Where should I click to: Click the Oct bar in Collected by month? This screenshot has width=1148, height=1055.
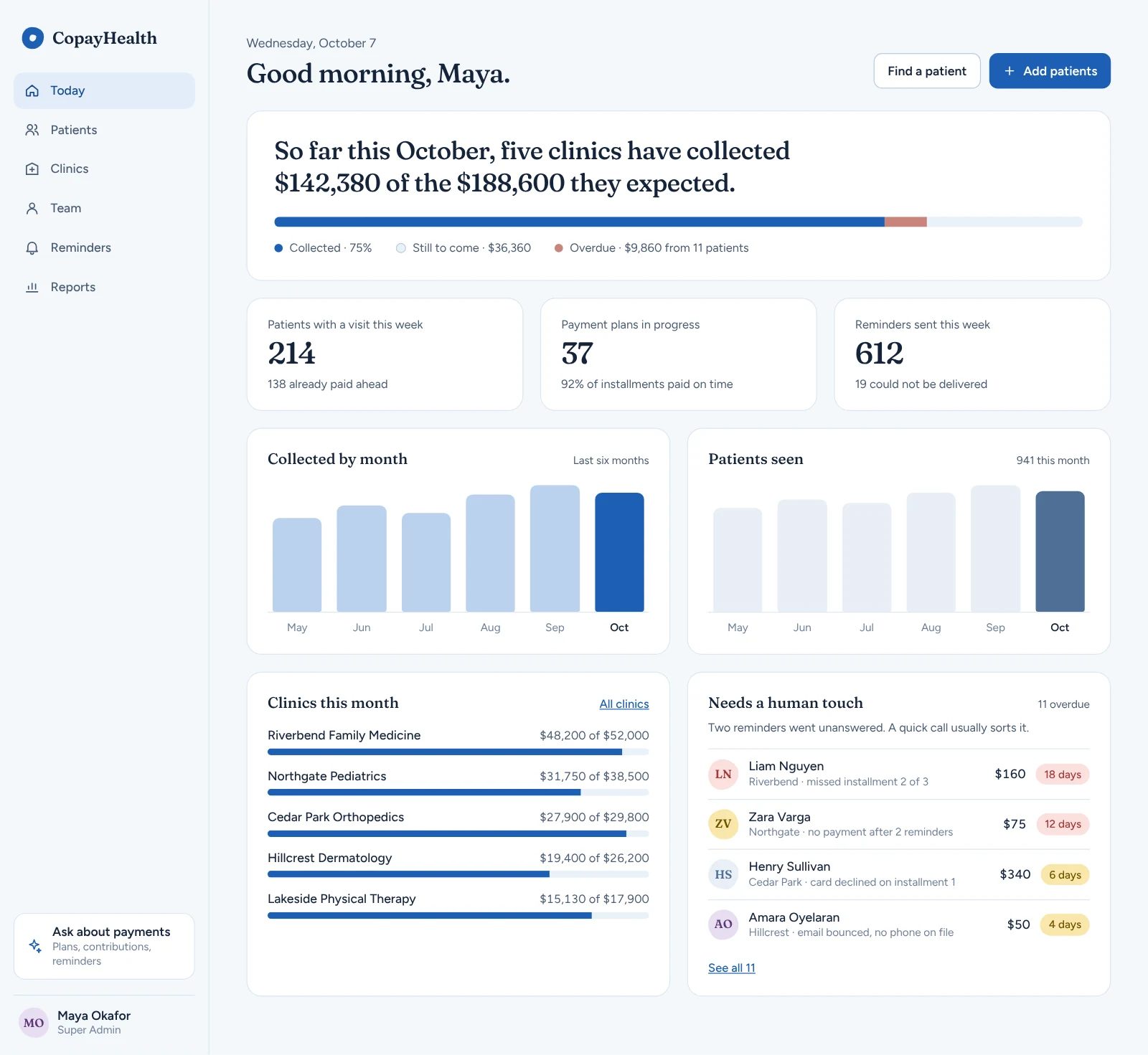[x=620, y=552]
